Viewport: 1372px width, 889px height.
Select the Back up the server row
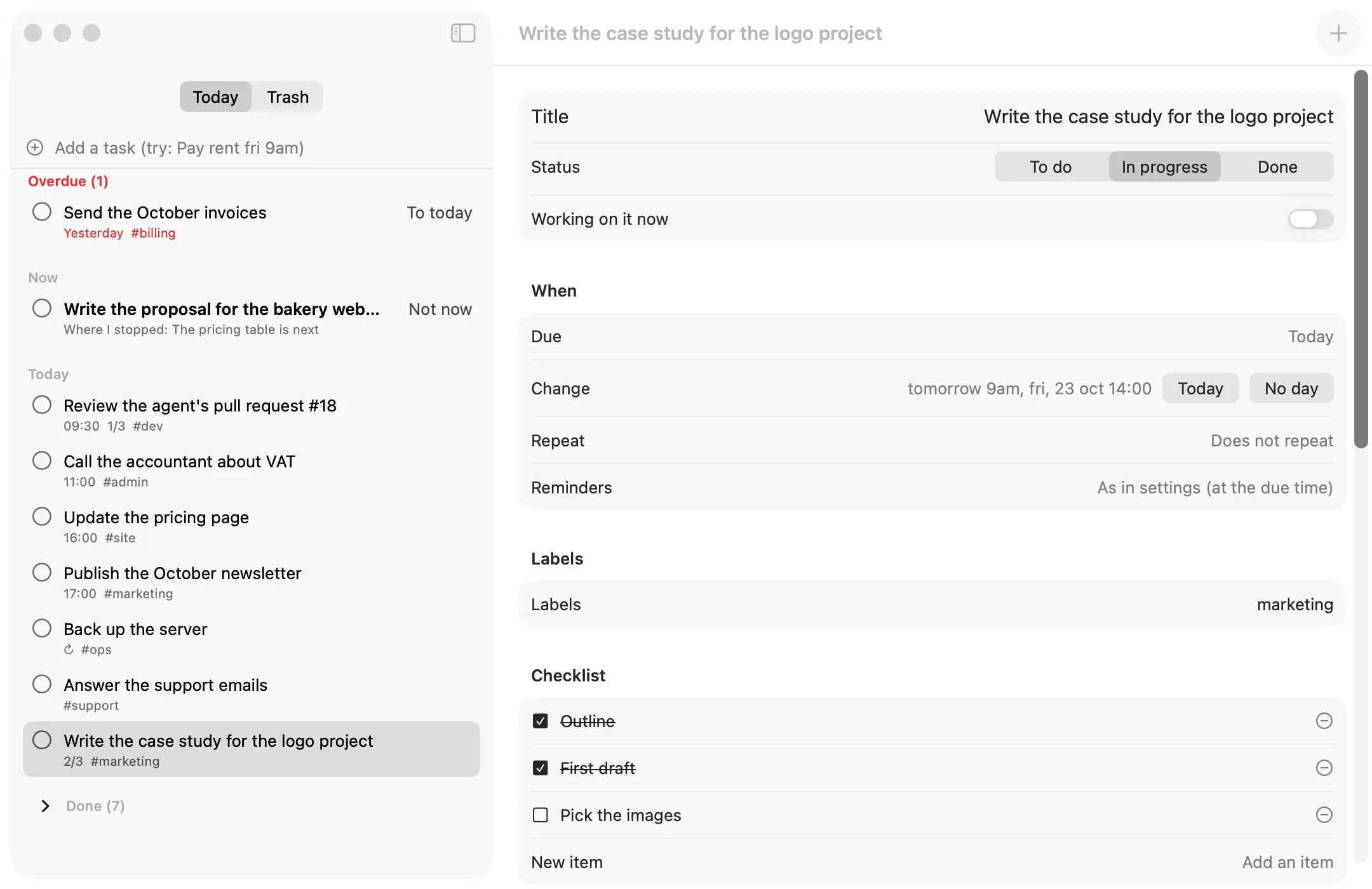[x=252, y=638]
